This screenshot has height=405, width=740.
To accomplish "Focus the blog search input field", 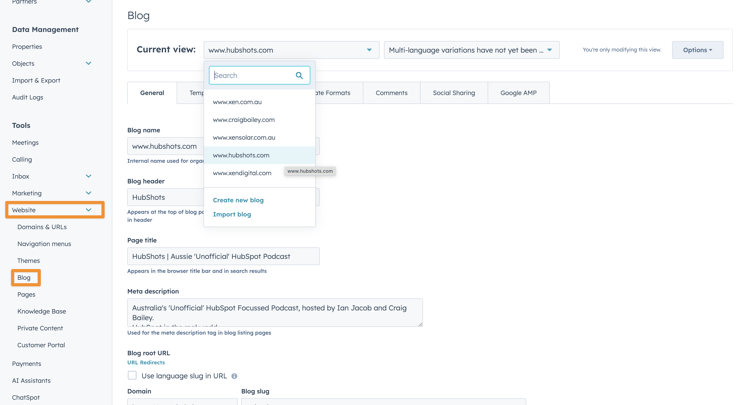I will (x=259, y=76).
